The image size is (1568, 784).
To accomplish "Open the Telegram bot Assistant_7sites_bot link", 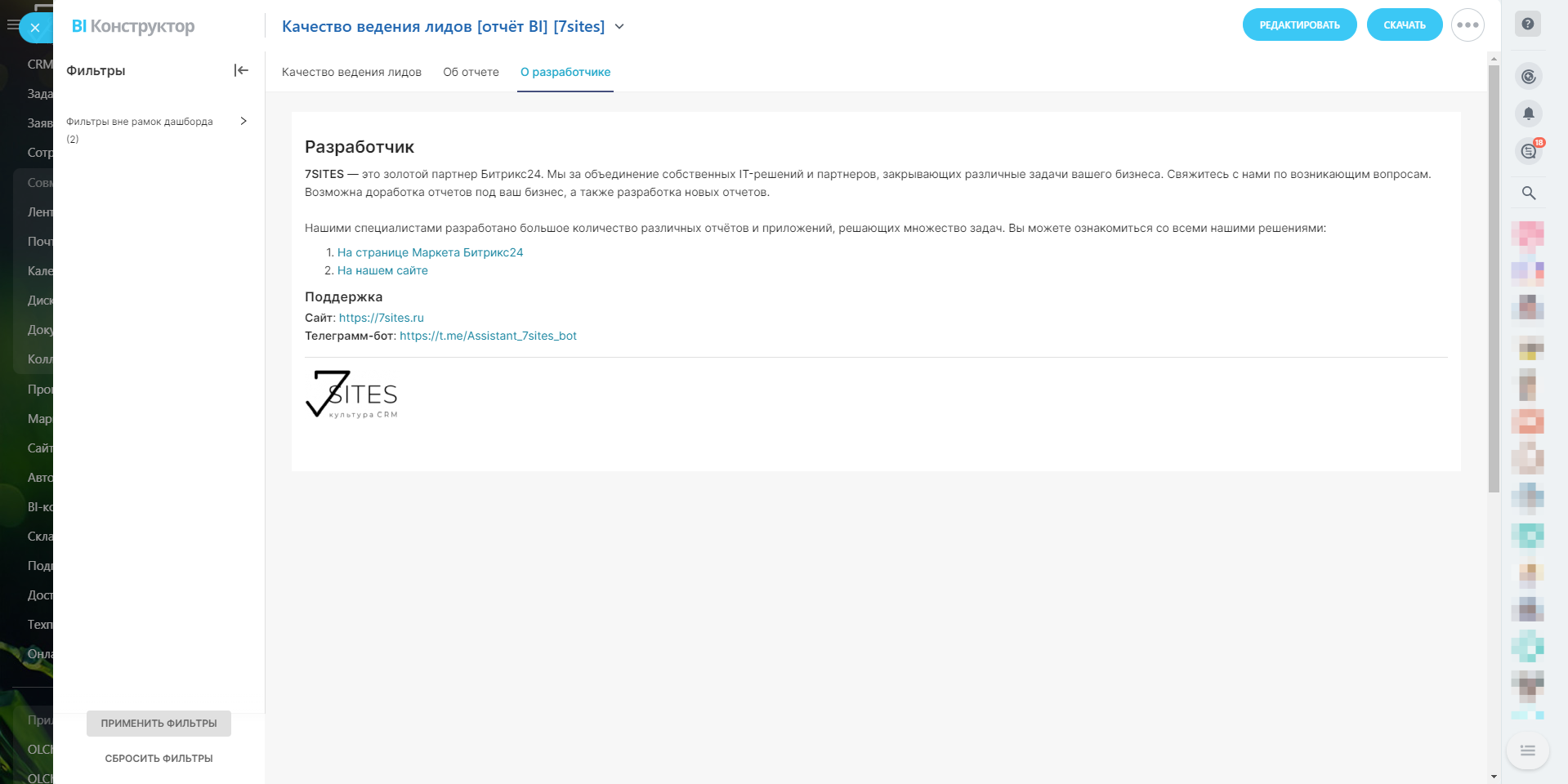I will point(488,336).
